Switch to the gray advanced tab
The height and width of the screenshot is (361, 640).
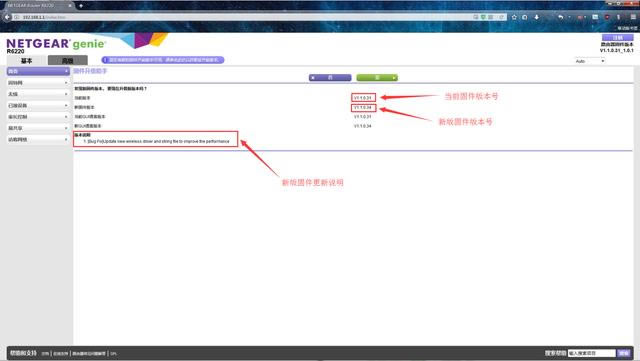coord(68,61)
